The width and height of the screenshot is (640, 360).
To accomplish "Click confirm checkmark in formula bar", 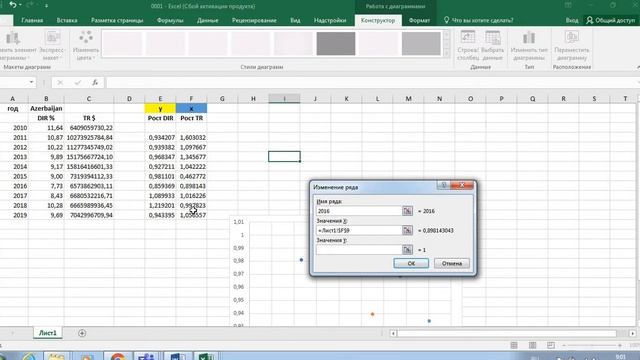I will 78,82.
